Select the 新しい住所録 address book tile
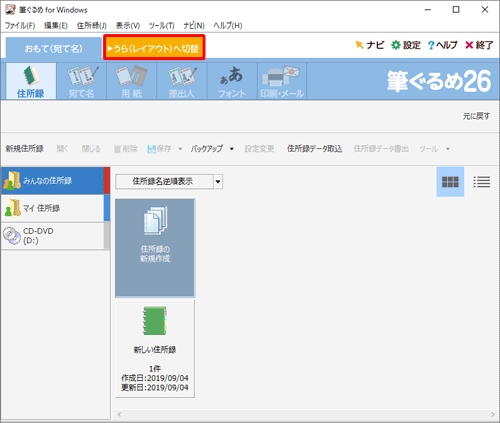The image size is (500, 423). pyautogui.click(x=155, y=349)
